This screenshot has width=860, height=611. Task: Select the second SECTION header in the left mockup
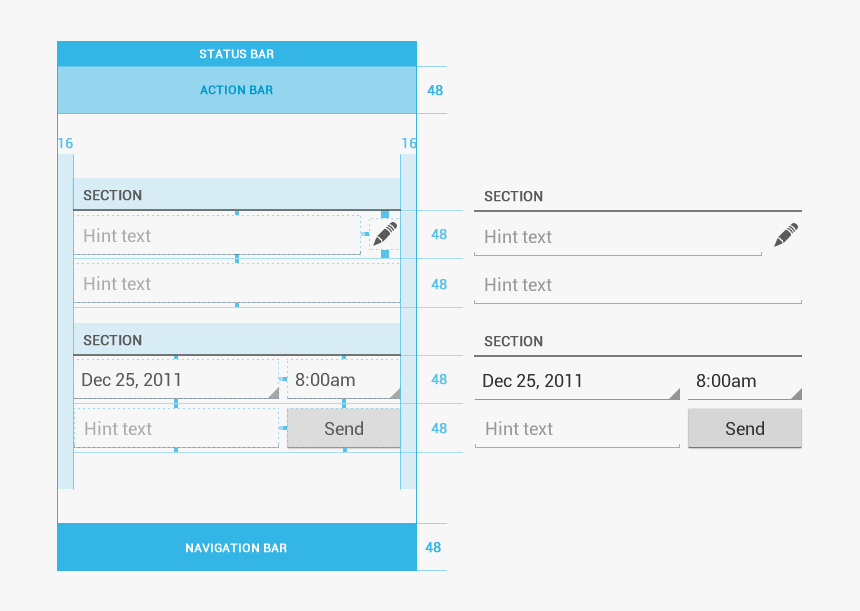pos(236,340)
